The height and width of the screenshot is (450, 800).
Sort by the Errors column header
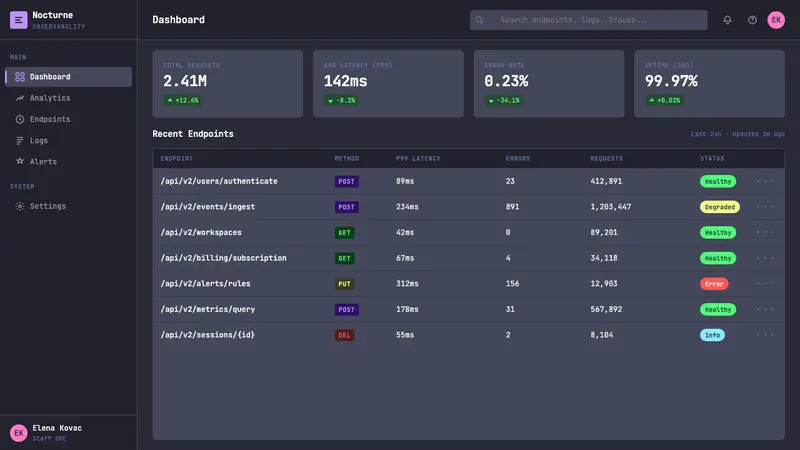(x=518, y=159)
